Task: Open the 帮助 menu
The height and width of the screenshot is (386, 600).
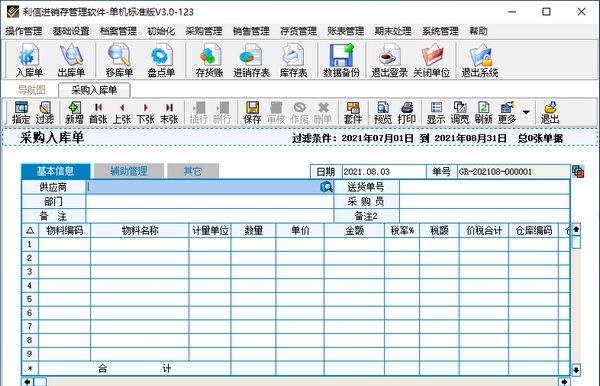Action: pyautogui.click(x=478, y=31)
